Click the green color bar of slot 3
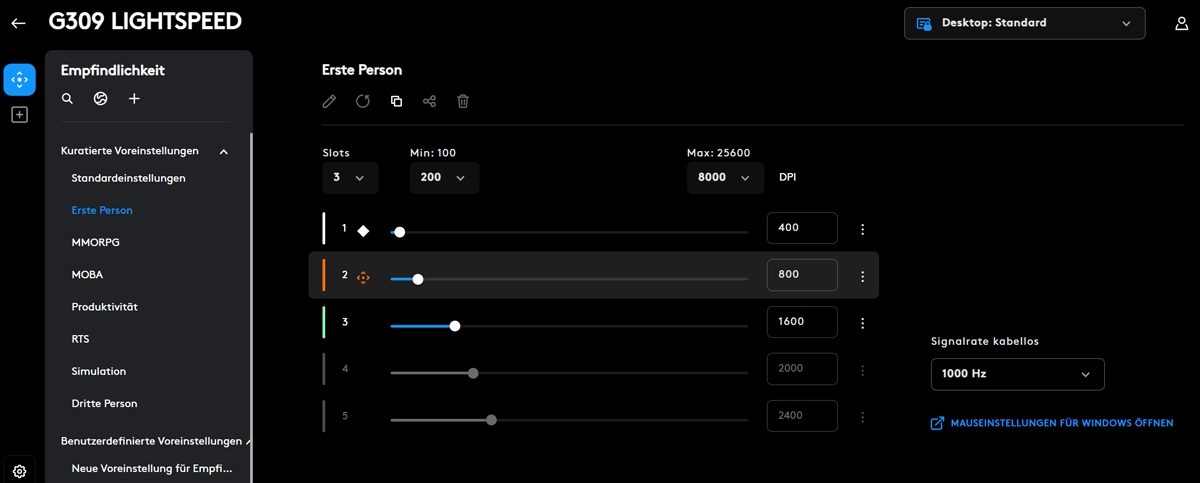 click(x=324, y=322)
